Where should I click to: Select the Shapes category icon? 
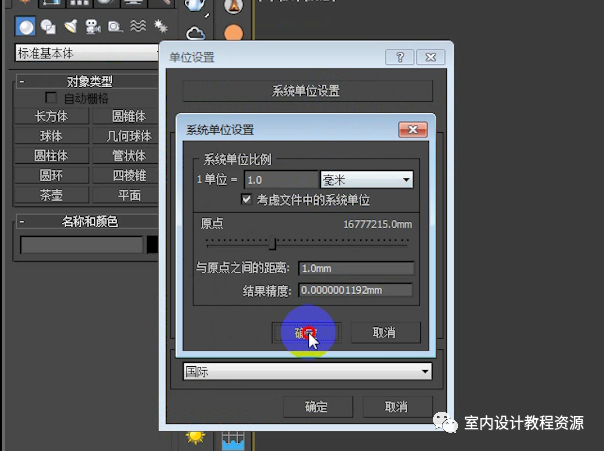click(x=48, y=27)
